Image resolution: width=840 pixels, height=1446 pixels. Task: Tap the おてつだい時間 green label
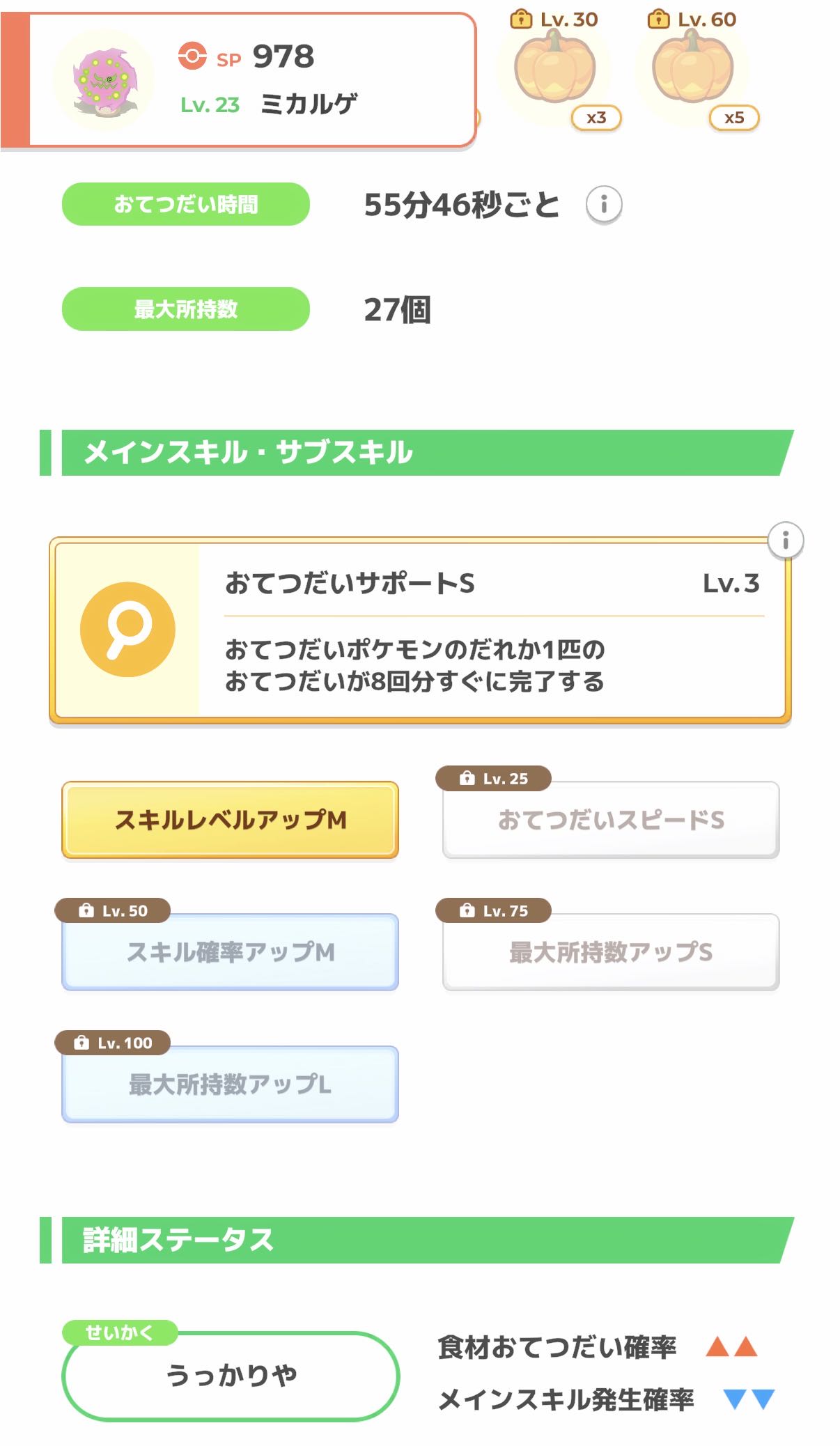tap(186, 205)
